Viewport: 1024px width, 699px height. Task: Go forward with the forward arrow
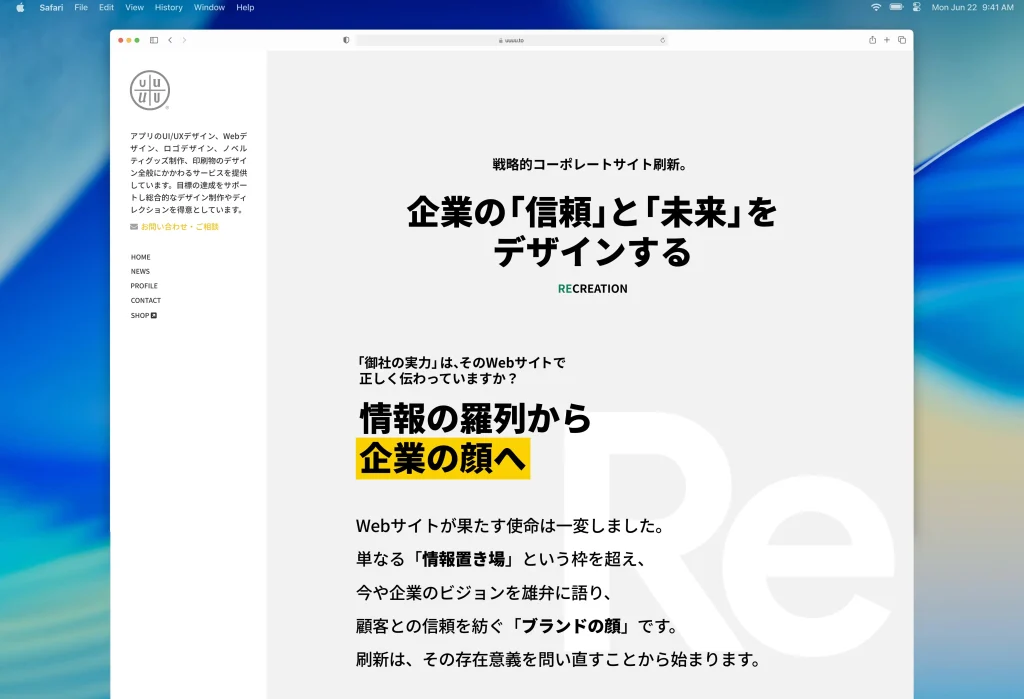[184, 40]
